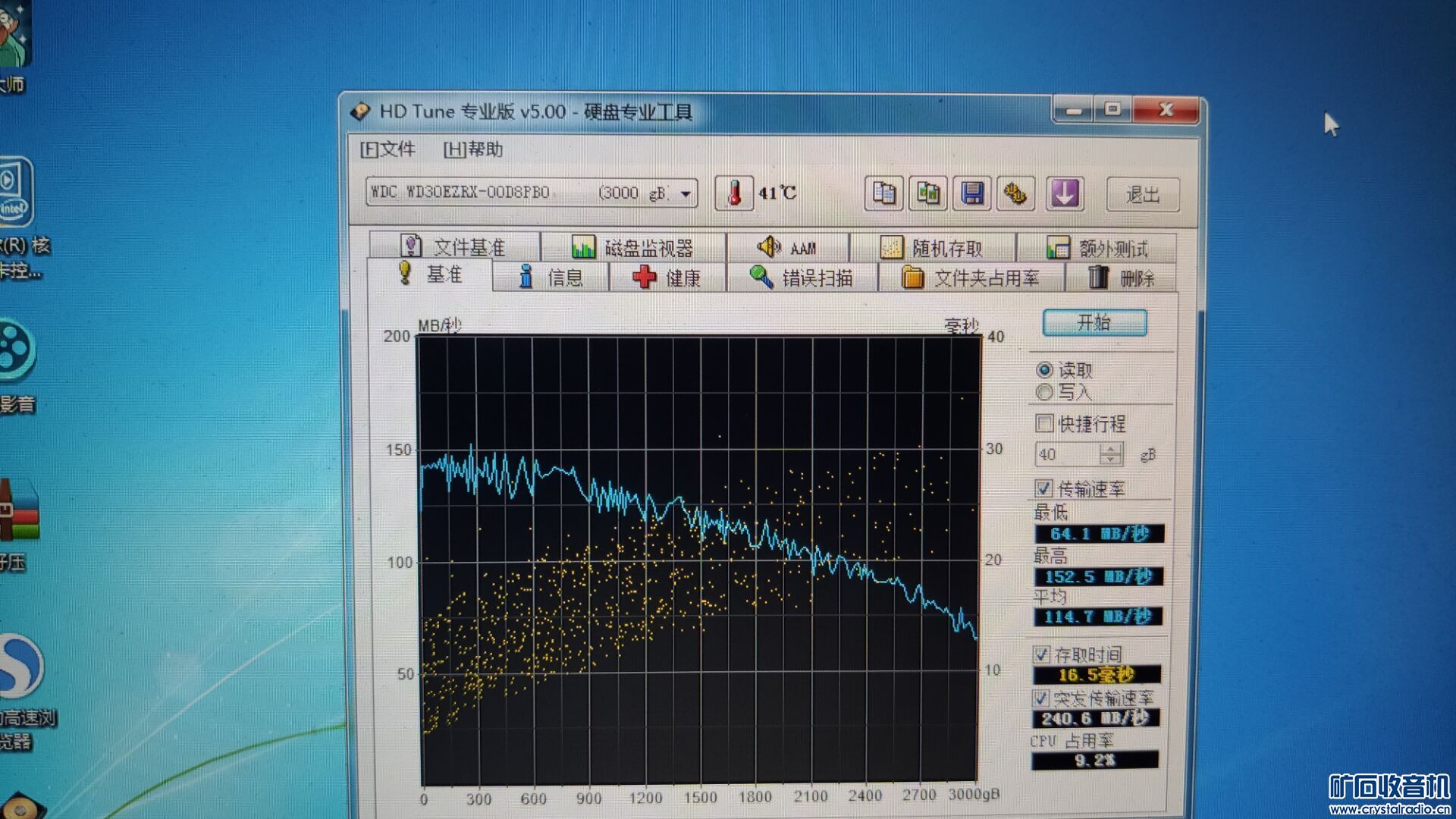Click the 41℃ temperature reading
Viewport: 1456px width, 819px height.
click(x=777, y=193)
